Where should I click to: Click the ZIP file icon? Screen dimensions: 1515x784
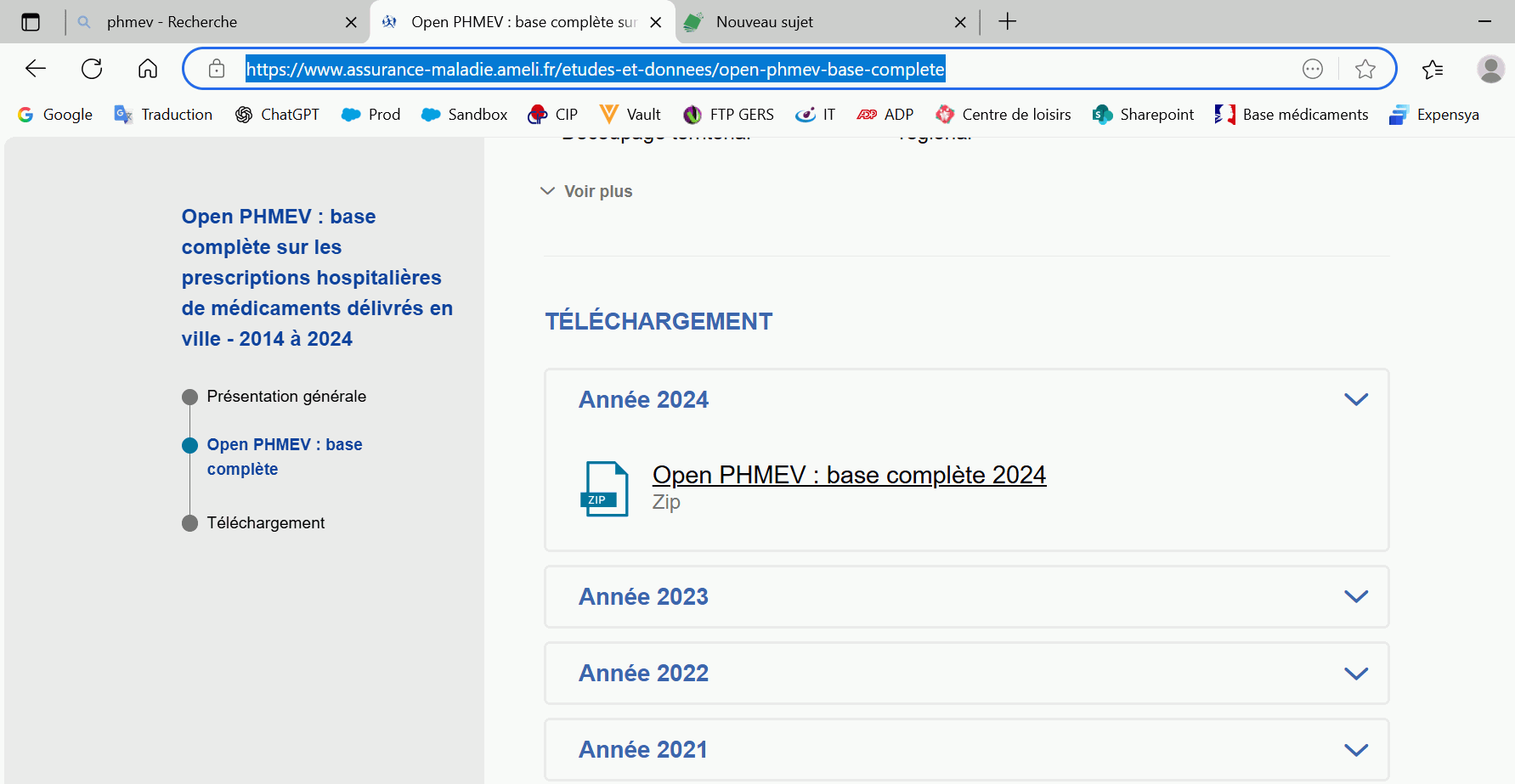pyautogui.click(x=603, y=488)
